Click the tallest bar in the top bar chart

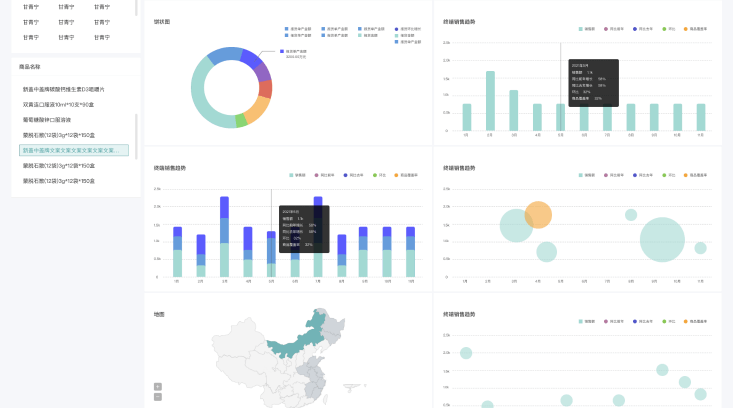click(x=490, y=101)
